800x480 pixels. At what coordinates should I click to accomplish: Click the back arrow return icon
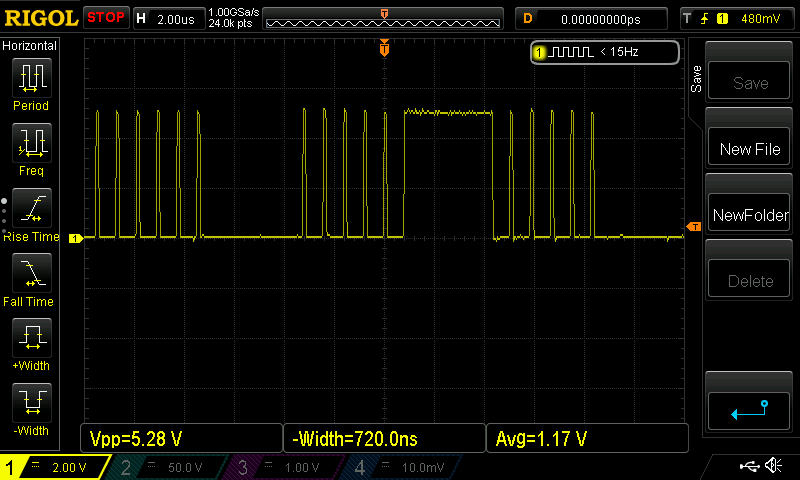(749, 410)
